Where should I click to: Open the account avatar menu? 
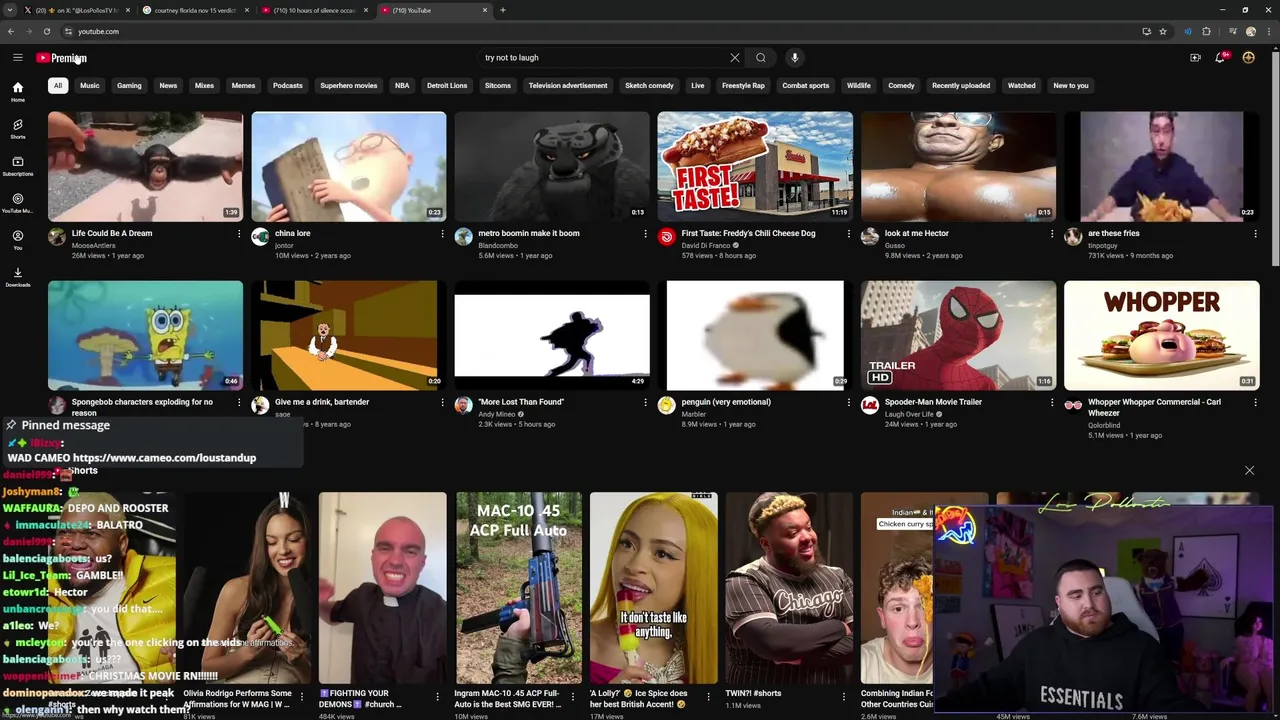pyautogui.click(x=1248, y=57)
